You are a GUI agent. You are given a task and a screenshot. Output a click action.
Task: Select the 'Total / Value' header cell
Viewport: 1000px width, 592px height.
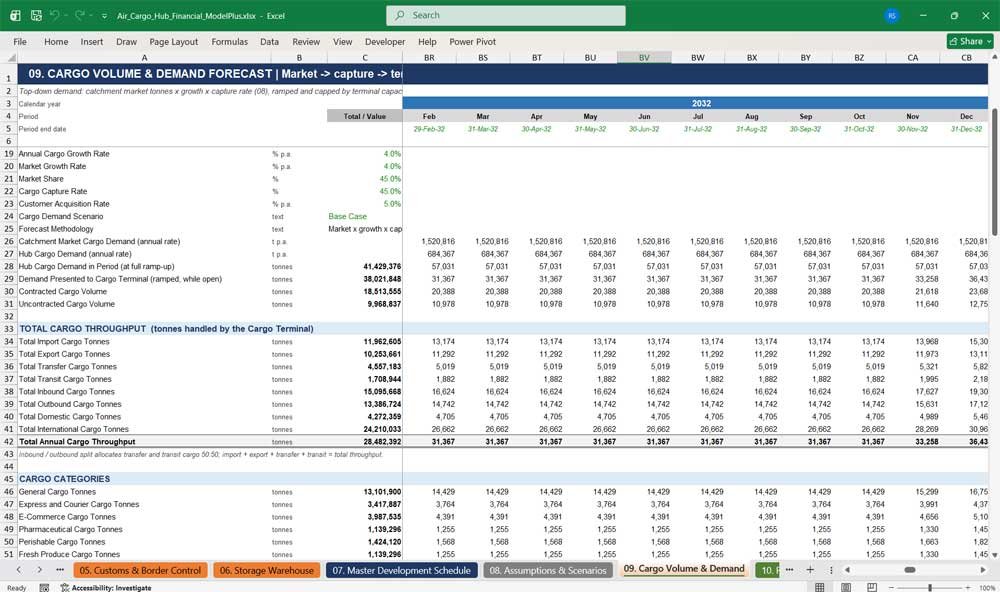364,116
